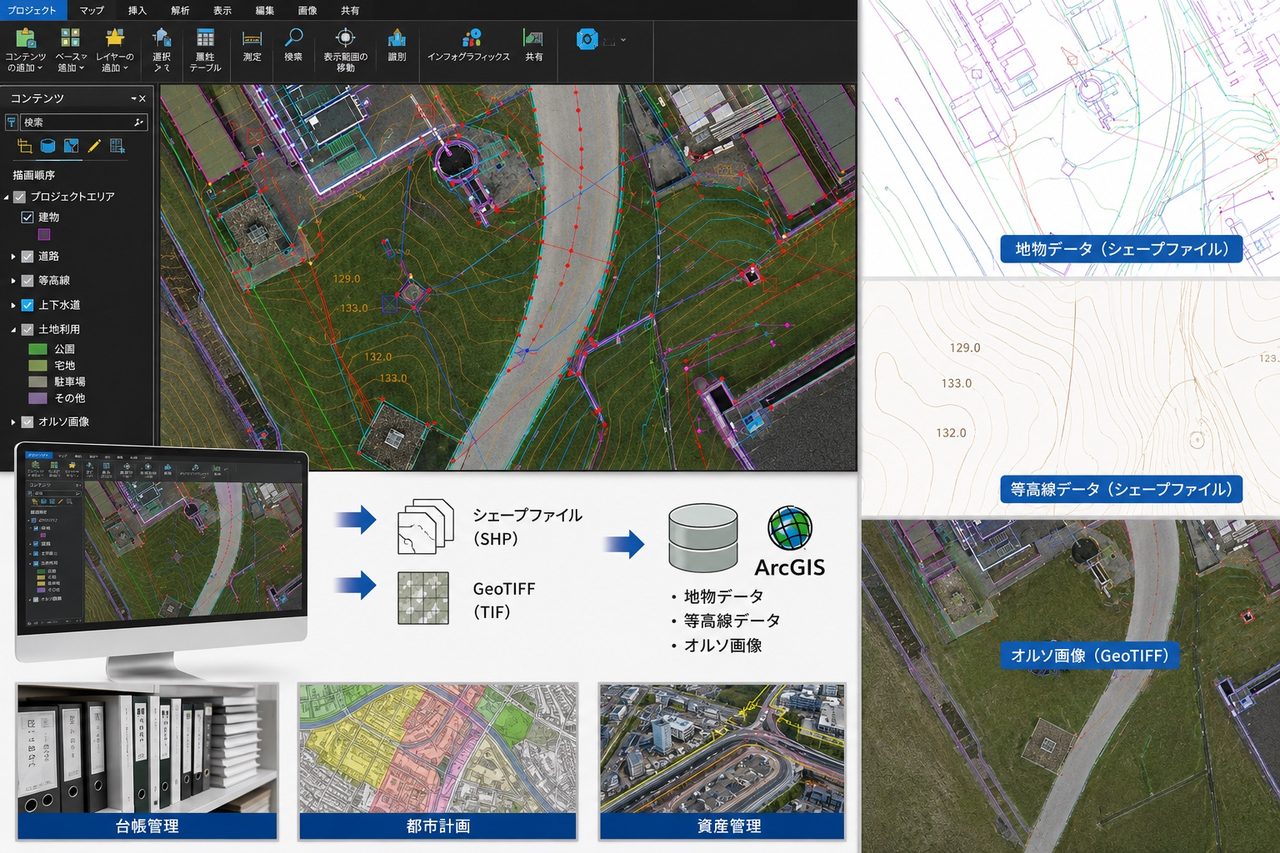Open the 挿入 ribbon tab
This screenshot has width=1280, height=853.
coord(137,10)
